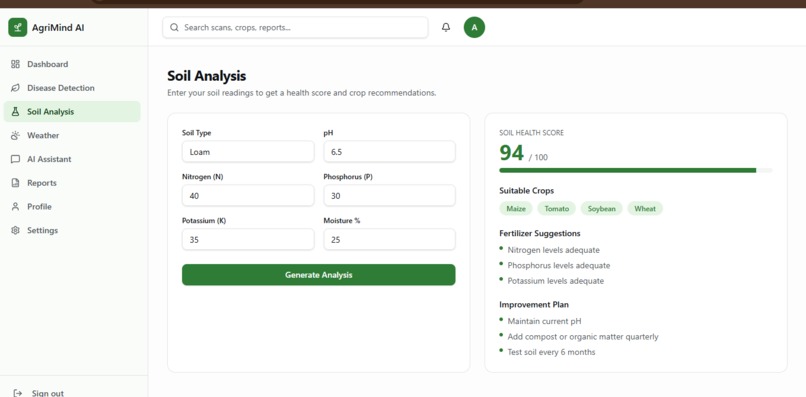Image resolution: width=806 pixels, height=397 pixels.
Task: Go to Dashboard in the sidebar
Action: (x=72, y=64)
